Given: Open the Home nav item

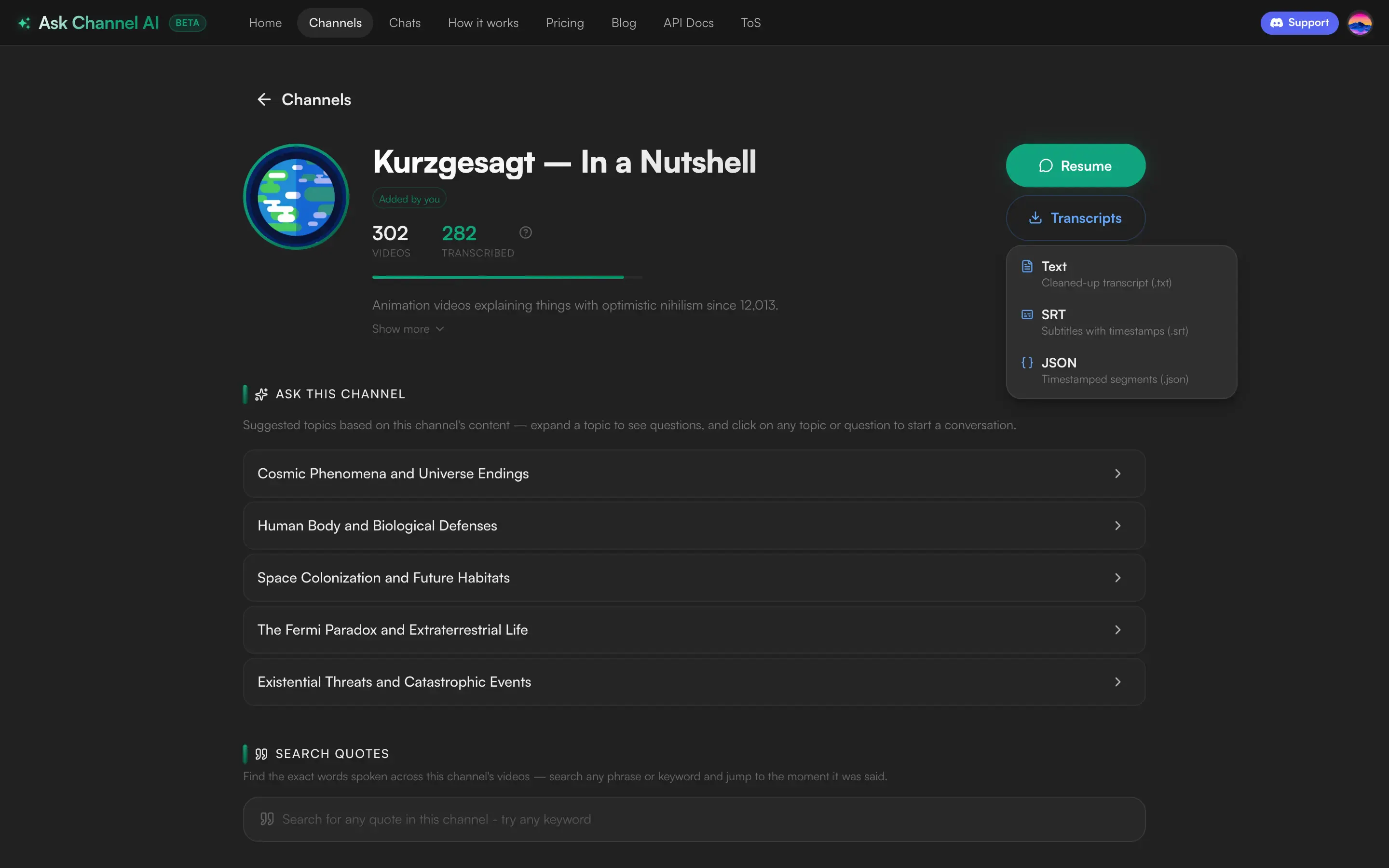Looking at the screenshot, I should coord(265,23).
